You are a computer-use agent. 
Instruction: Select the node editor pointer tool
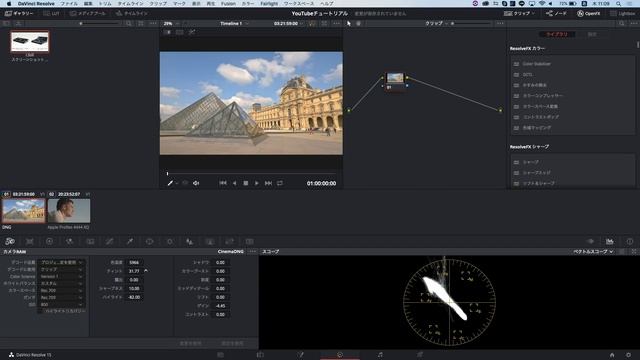click(349, 24)
